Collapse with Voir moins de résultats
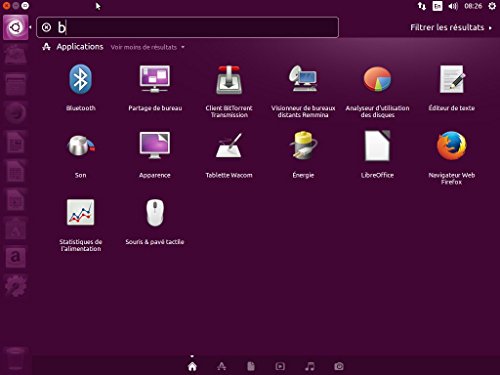Image resolution: width=500 pixels, height=375 pixels. tap(147, 47)
